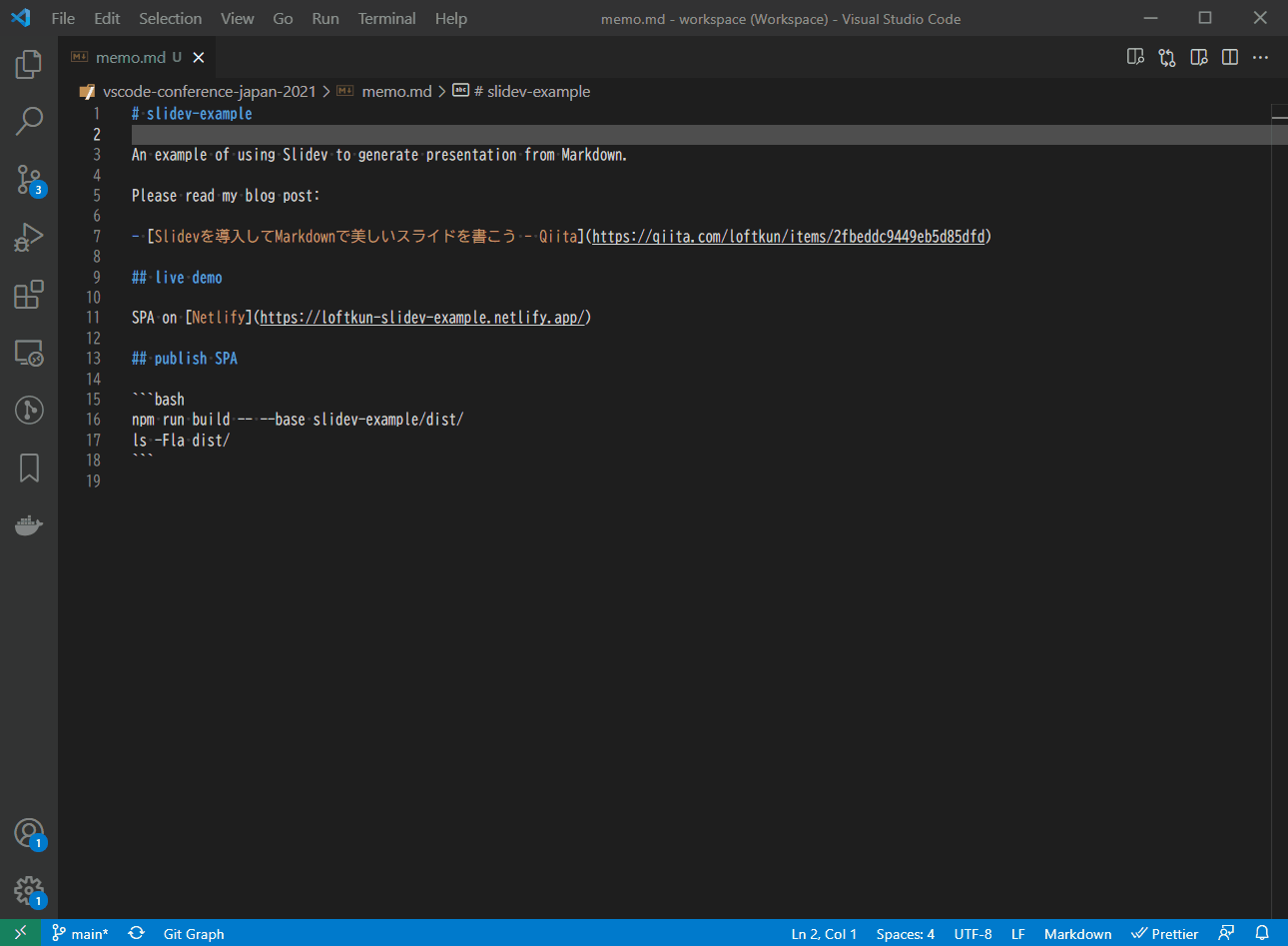Open the Run and Debug view
This screenshot has width=1288, height=946.
coord(29,238)
